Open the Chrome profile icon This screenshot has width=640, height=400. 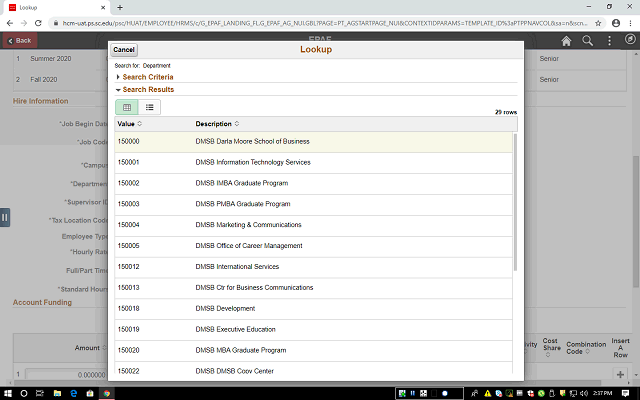616,23
